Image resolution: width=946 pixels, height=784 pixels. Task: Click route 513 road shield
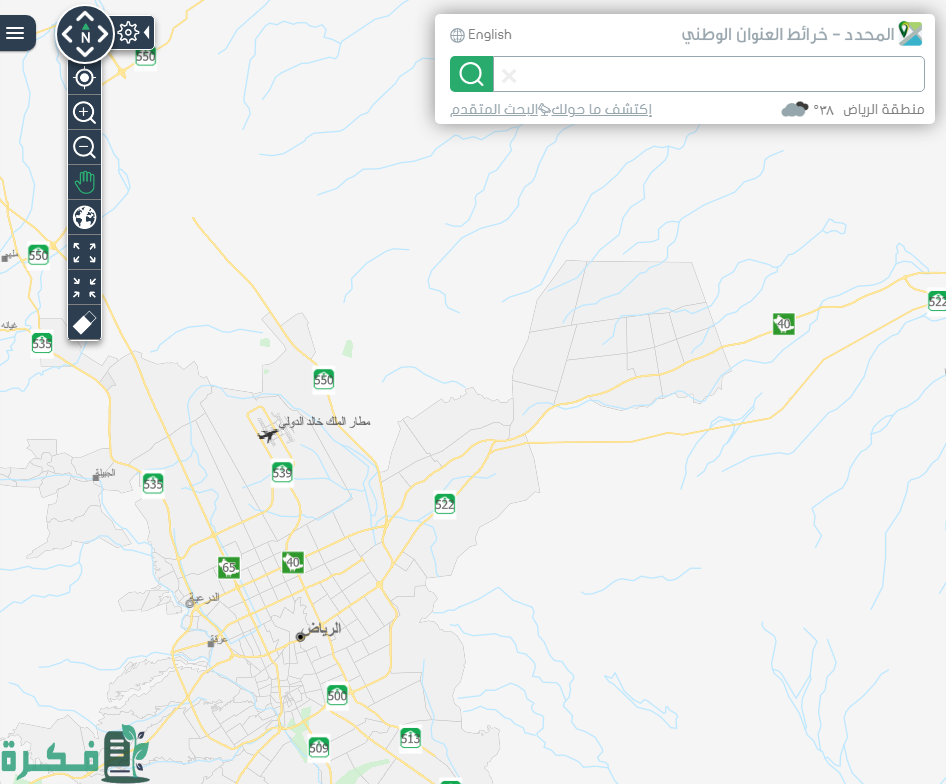coord(410,738)
